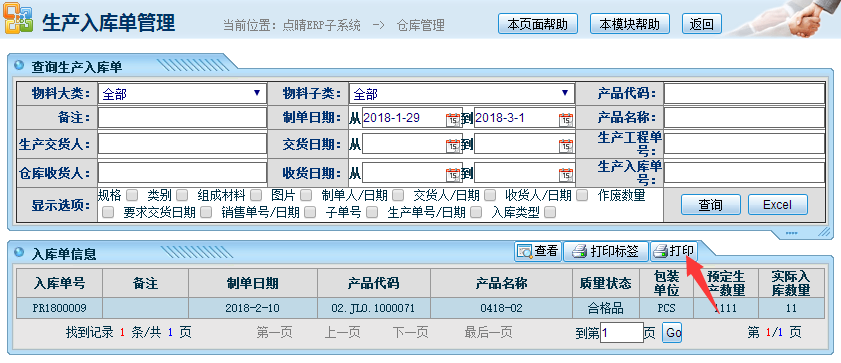Open calendar for 收货日期 start date
Viewport: 841px width, 363px height.
[x=454, y=174]
